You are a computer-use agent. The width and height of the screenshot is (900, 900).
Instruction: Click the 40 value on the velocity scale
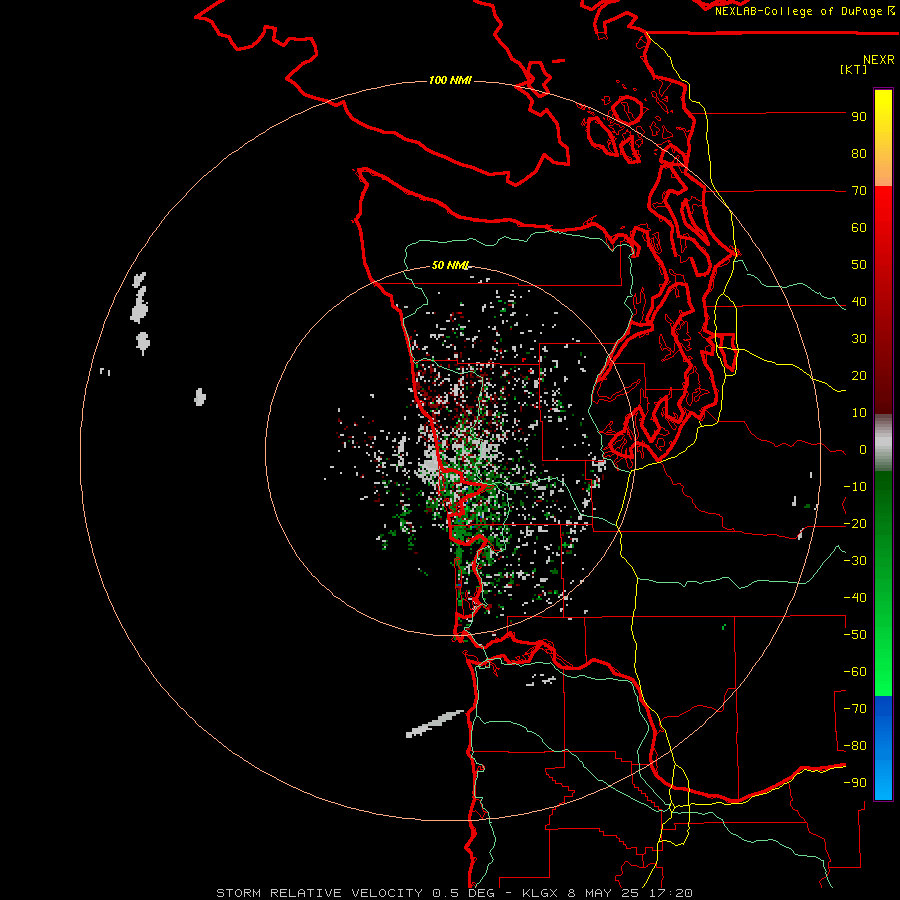click(859, 302)
